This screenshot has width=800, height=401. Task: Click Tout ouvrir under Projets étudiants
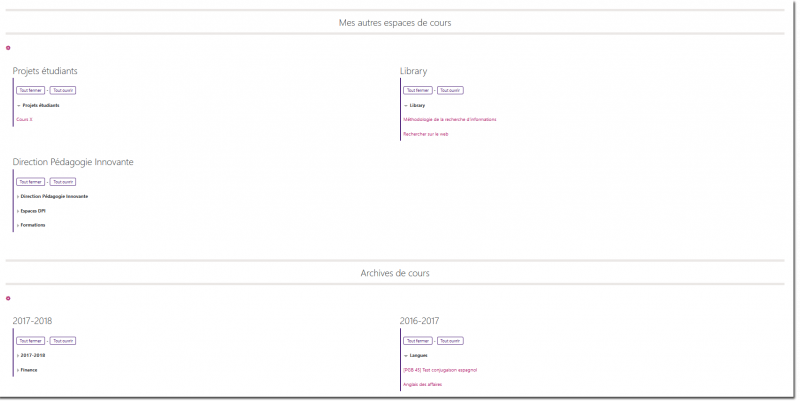[x=63, y=90]
